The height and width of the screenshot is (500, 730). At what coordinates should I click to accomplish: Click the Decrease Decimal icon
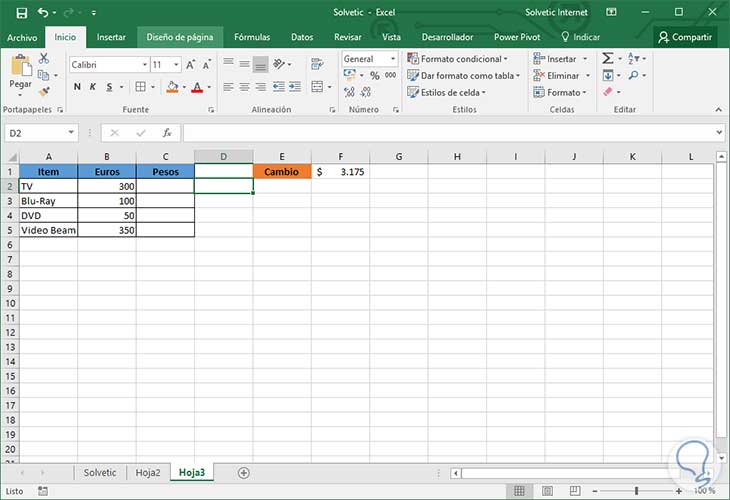click(366, 92)
